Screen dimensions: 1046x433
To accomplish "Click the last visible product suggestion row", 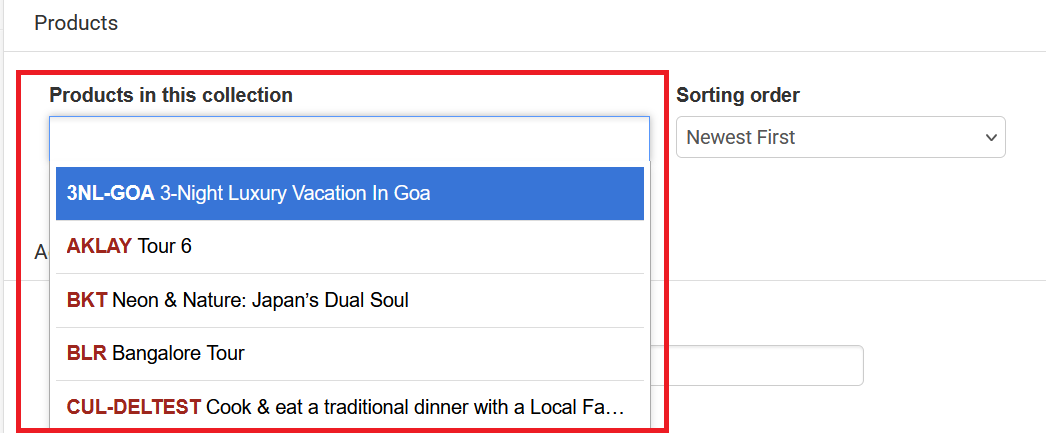I will click(349, 407).
